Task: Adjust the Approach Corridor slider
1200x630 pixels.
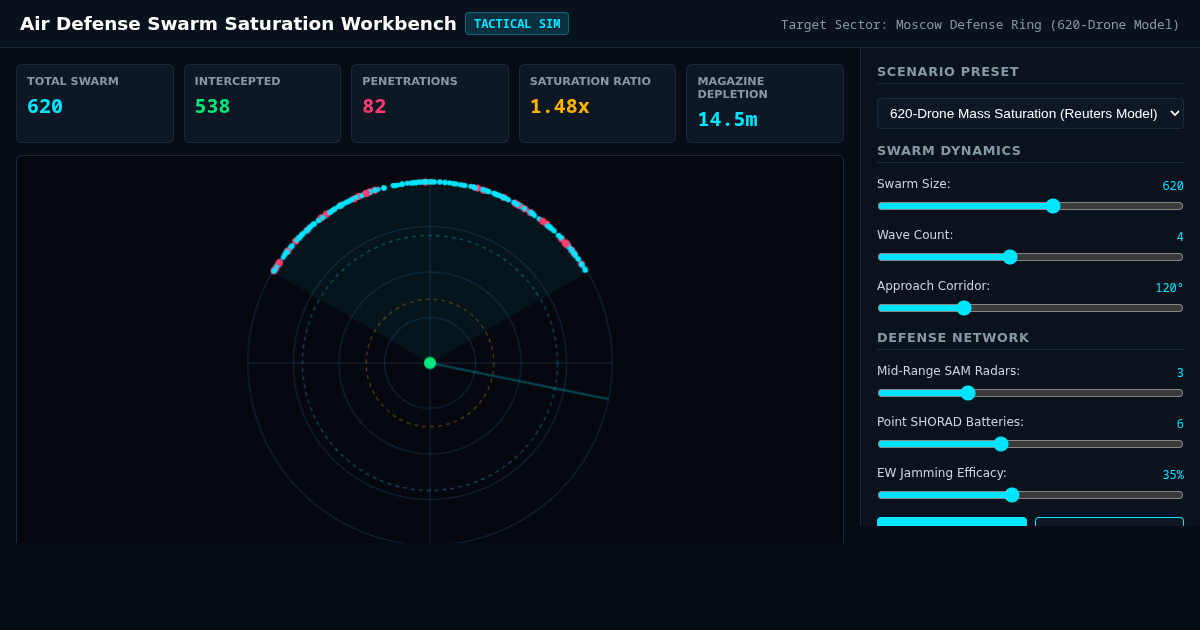Action: [x=1030, y=308]
